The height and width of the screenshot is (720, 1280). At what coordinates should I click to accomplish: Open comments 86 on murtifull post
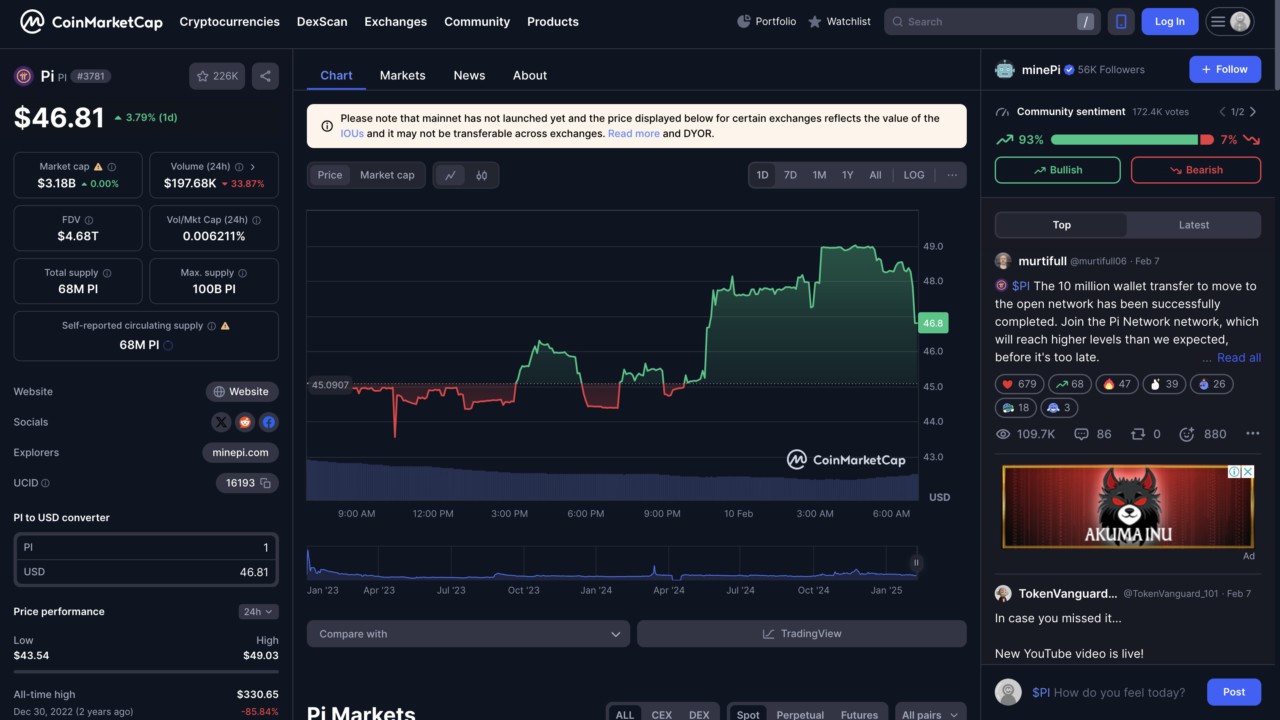(1092, 434)
